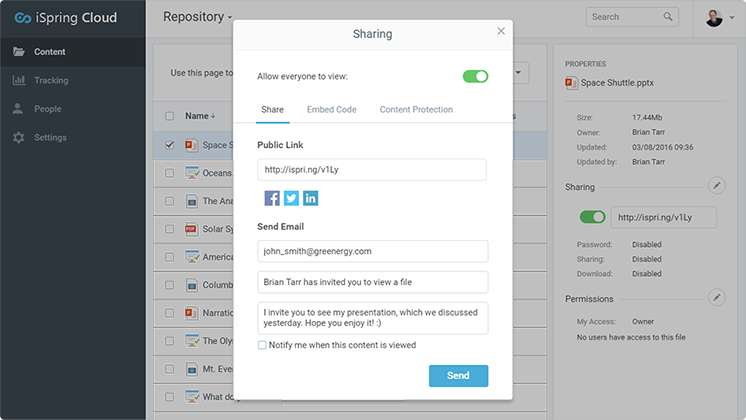
Task: Go to Tracking in the sidebar
Action: 73,80
